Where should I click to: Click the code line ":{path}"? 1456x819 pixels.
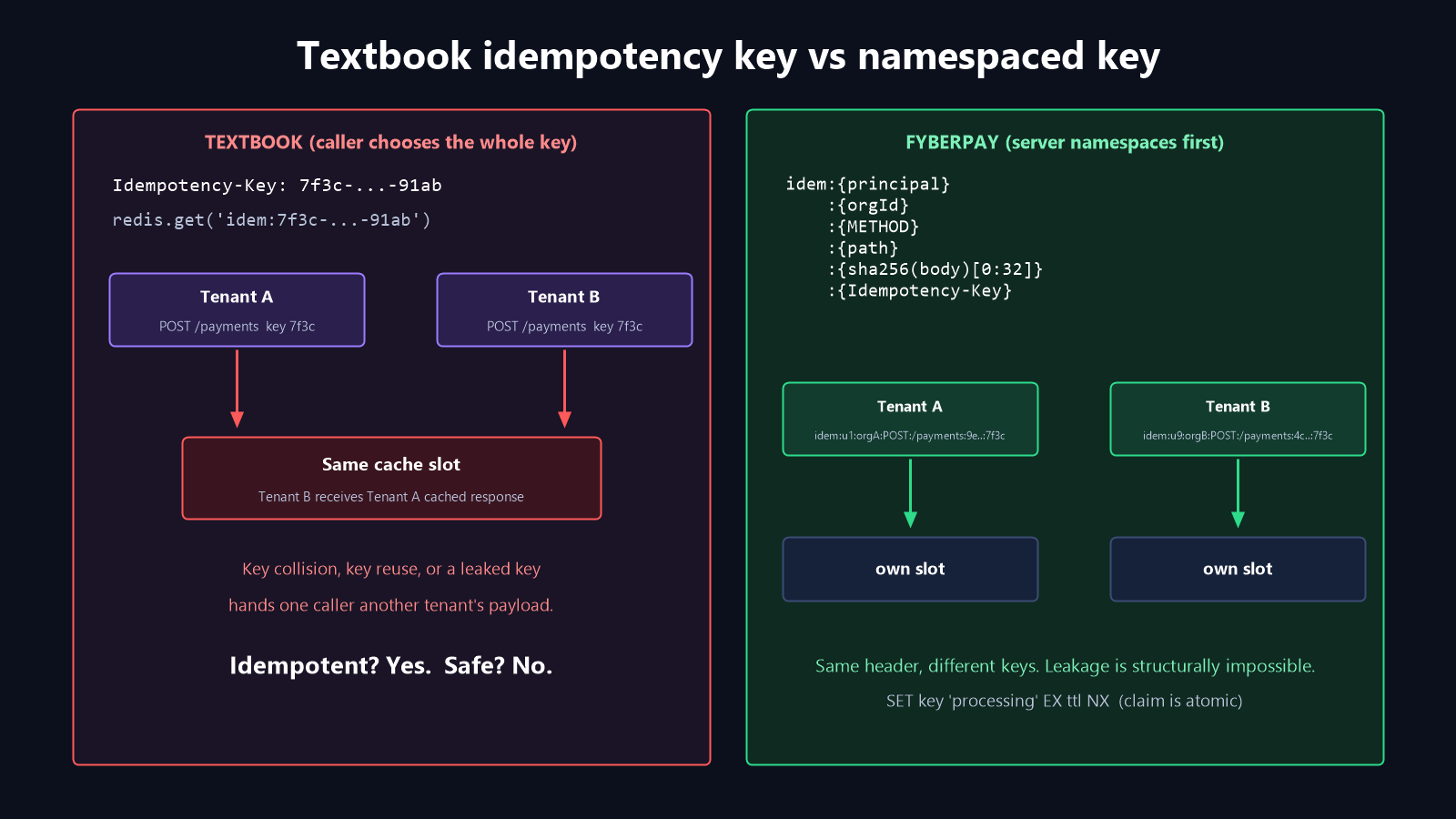point(863,248)
